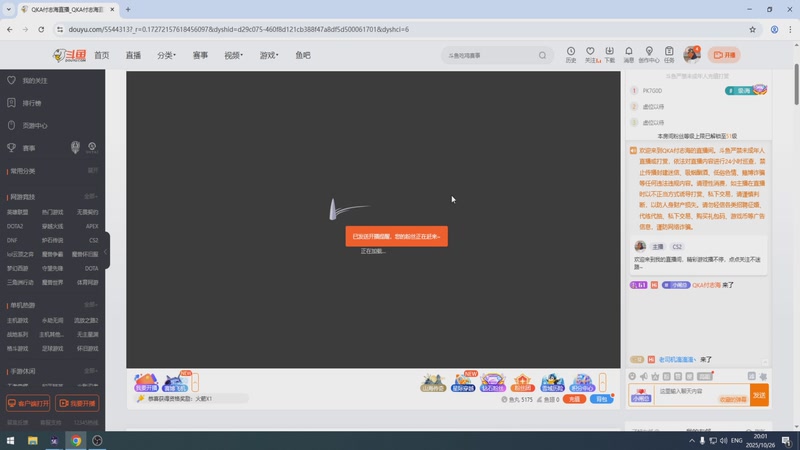Open the 游戏 dropdown in top navigation

(269, 55)
